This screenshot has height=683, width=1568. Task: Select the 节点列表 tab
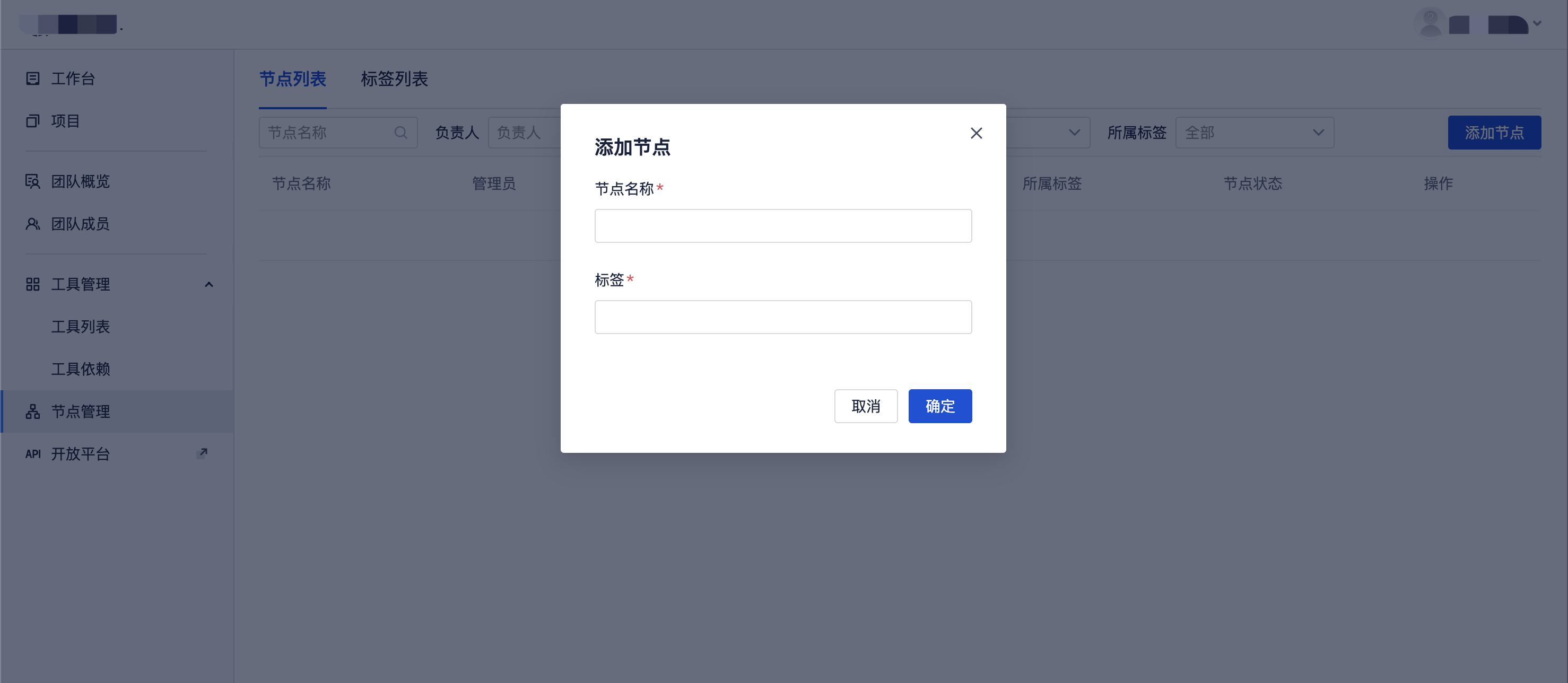(x=293, y=79)
